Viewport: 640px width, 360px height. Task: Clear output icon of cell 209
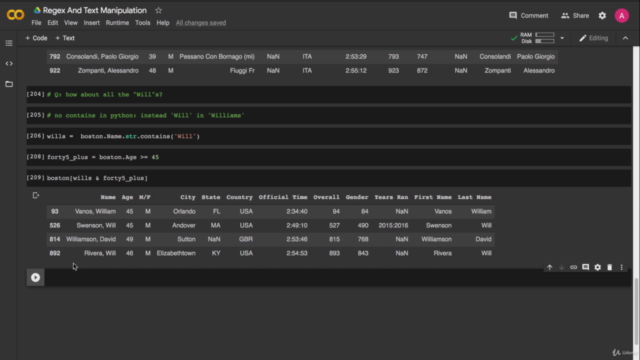point(36,196)
